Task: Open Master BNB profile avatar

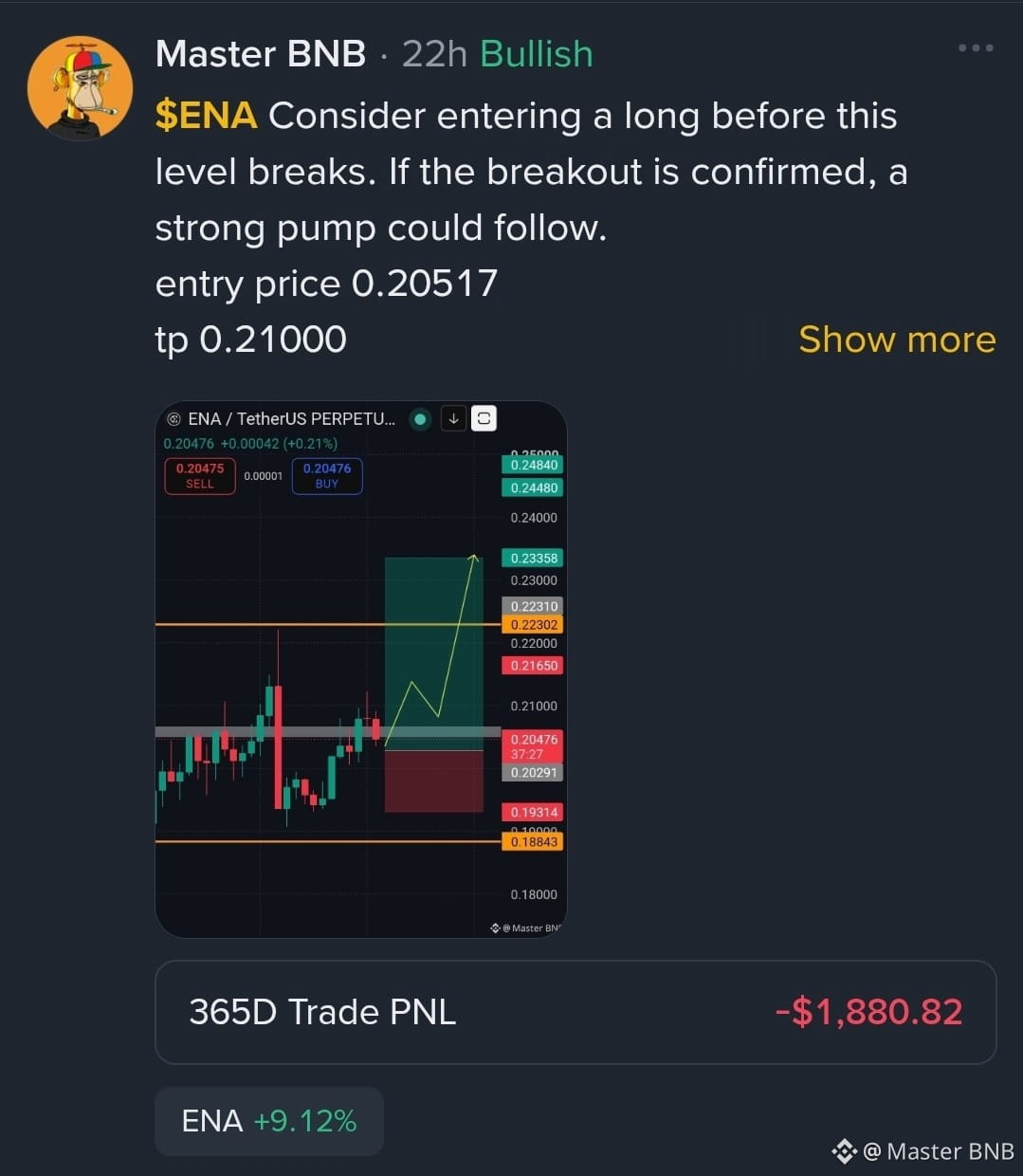Action: coord(80,88)
